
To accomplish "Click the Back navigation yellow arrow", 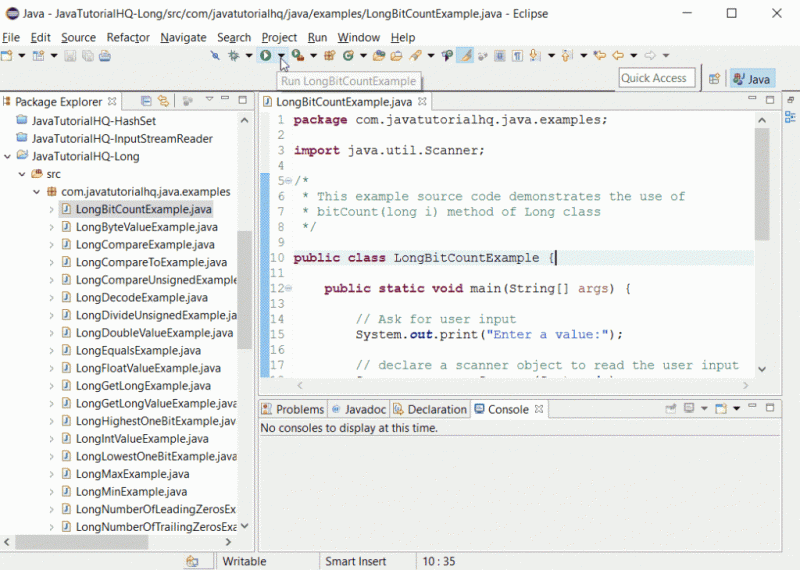I will point(618,55).
